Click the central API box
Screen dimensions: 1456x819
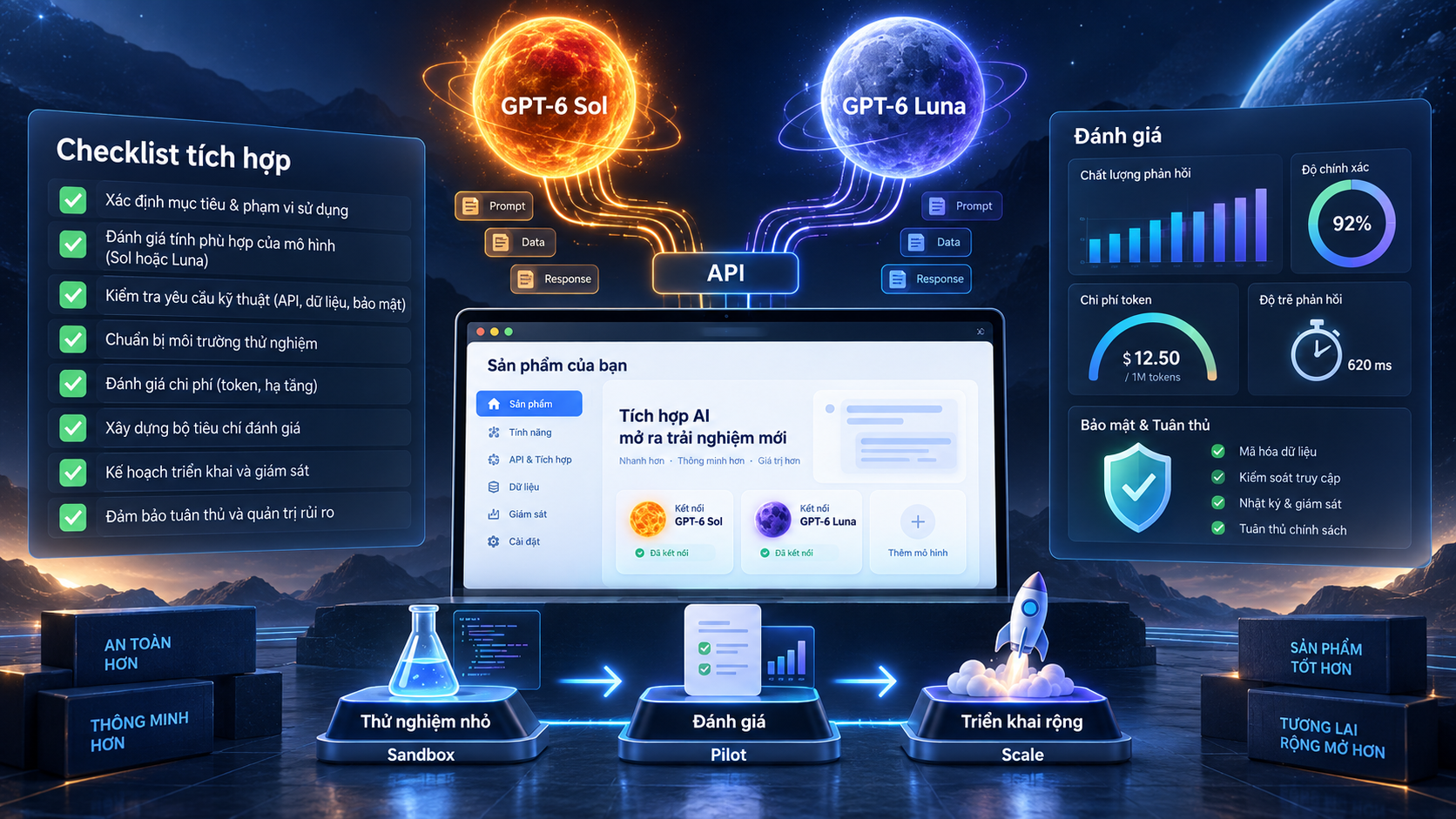725,273
